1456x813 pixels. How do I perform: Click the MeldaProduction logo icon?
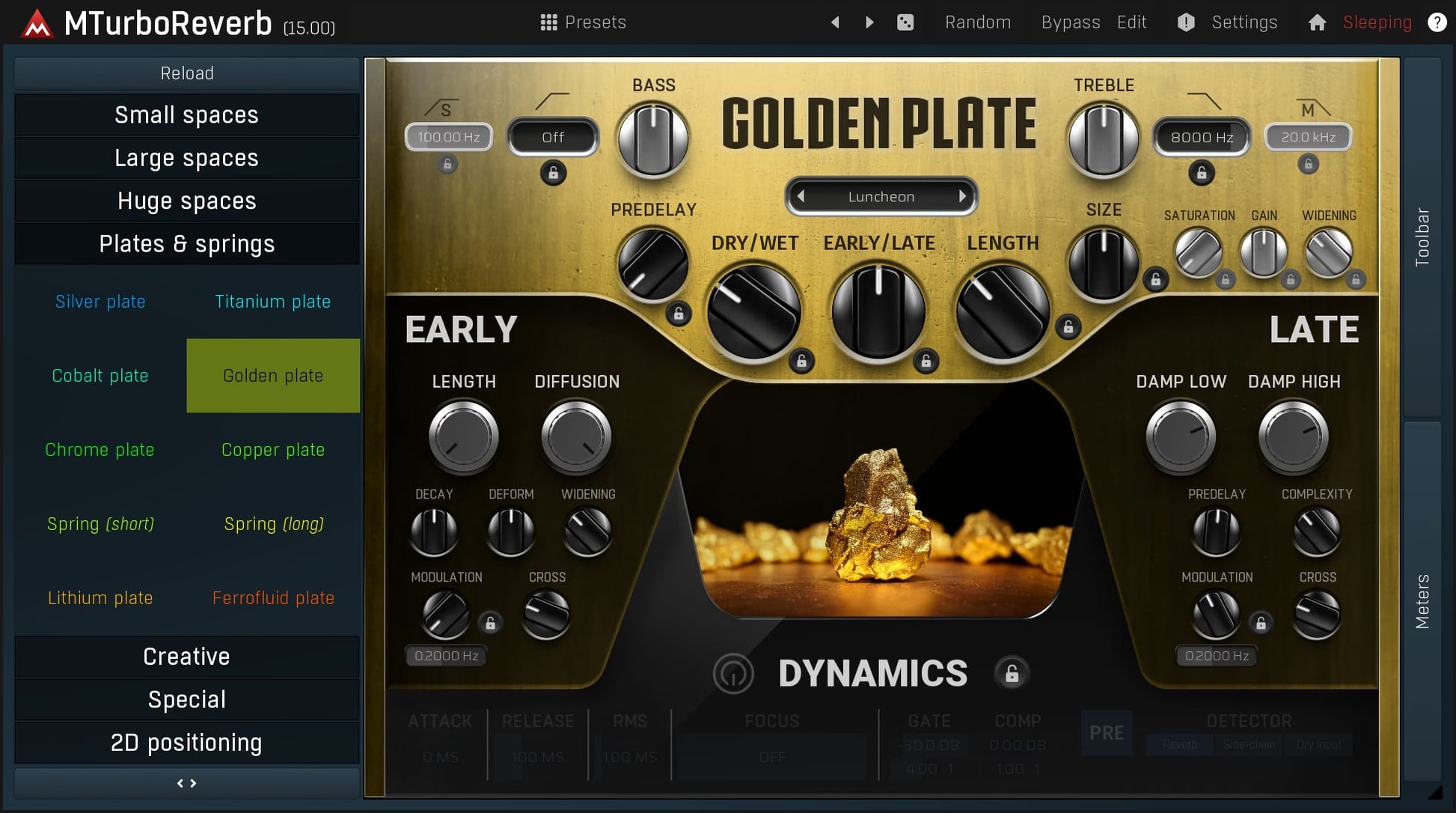37,23
